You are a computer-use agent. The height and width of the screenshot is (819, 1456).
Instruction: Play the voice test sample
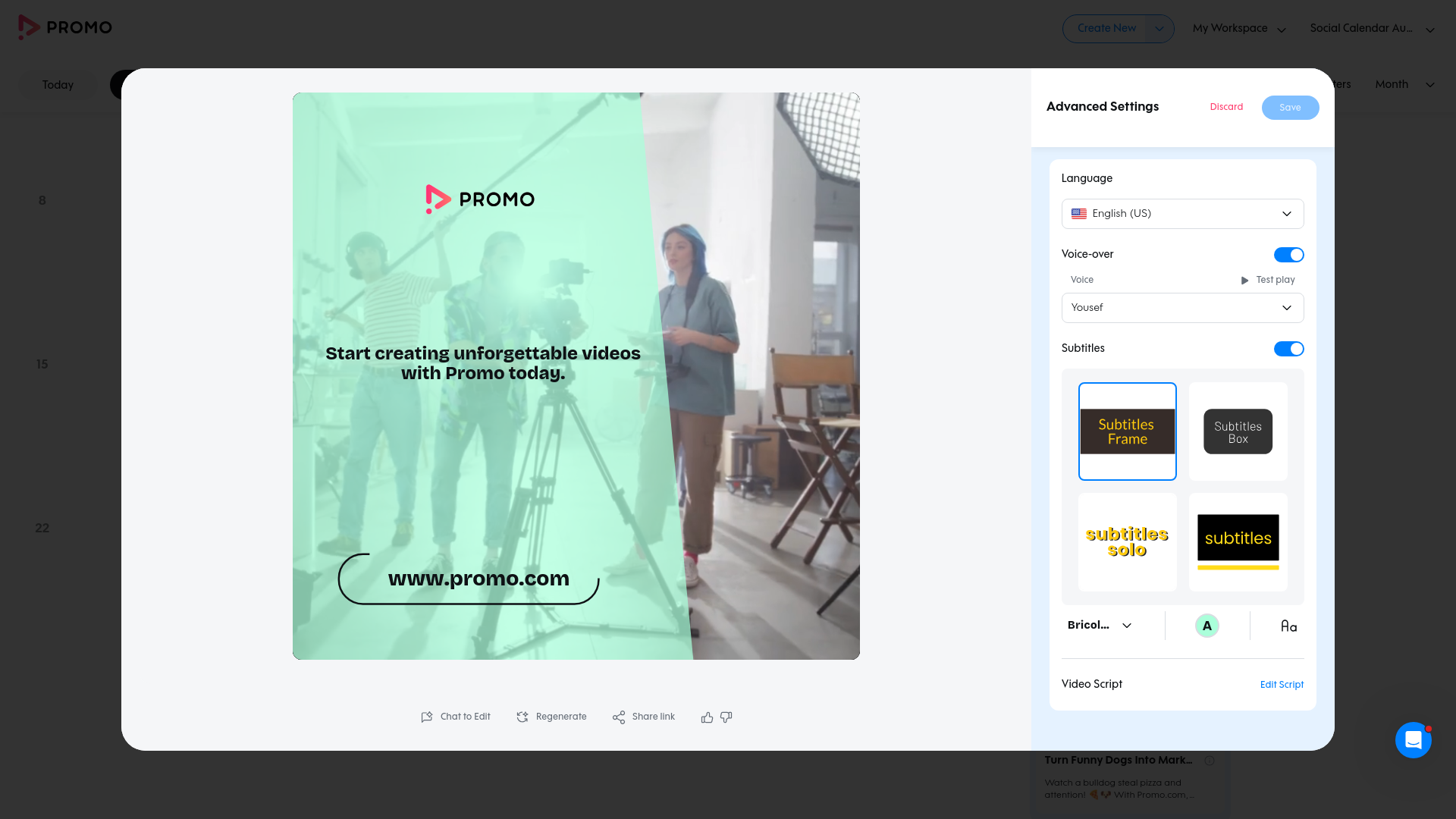pos(1268,280)
